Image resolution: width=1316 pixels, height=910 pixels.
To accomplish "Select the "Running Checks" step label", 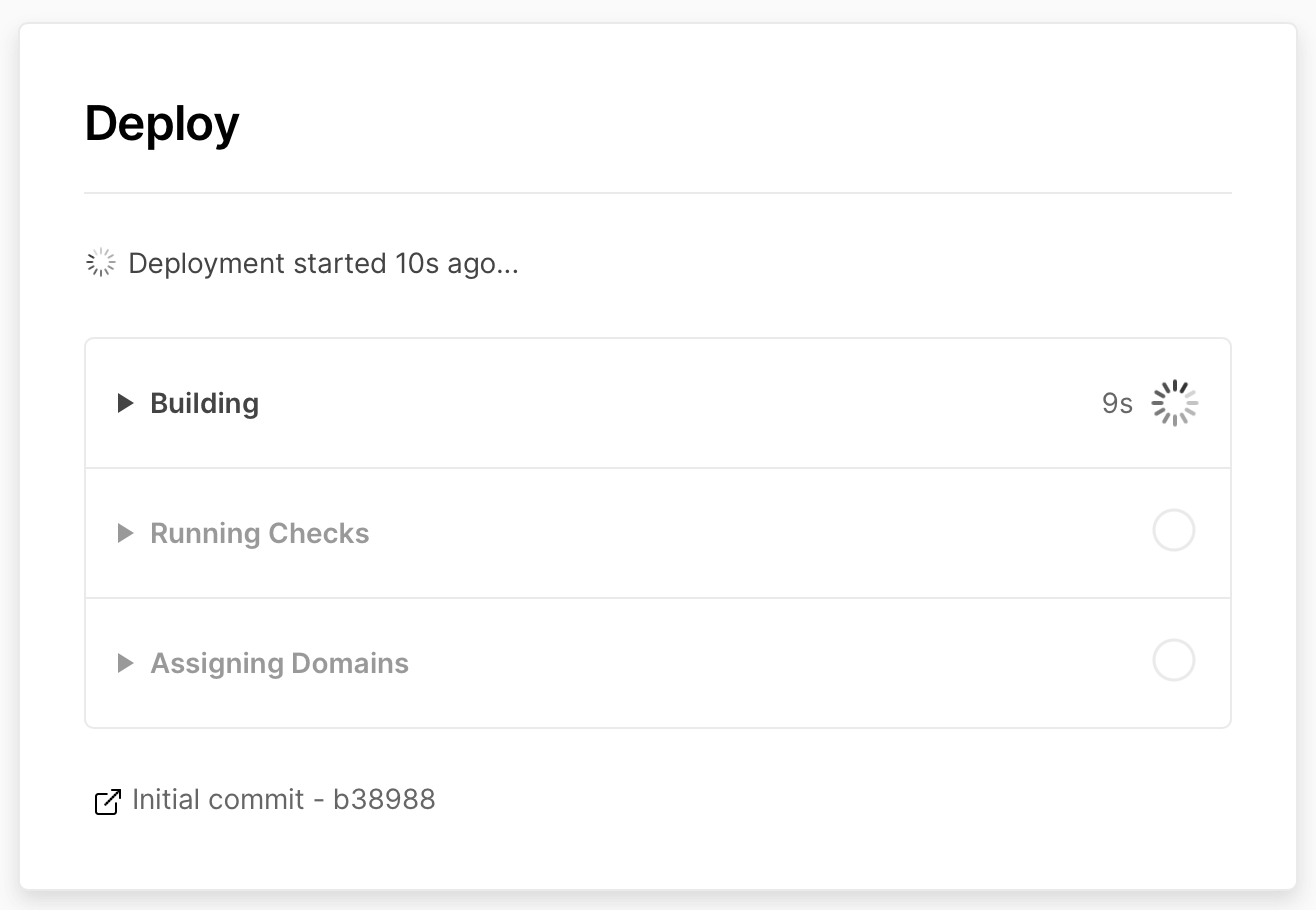I will pyautogui.click(x=259, y=533).
